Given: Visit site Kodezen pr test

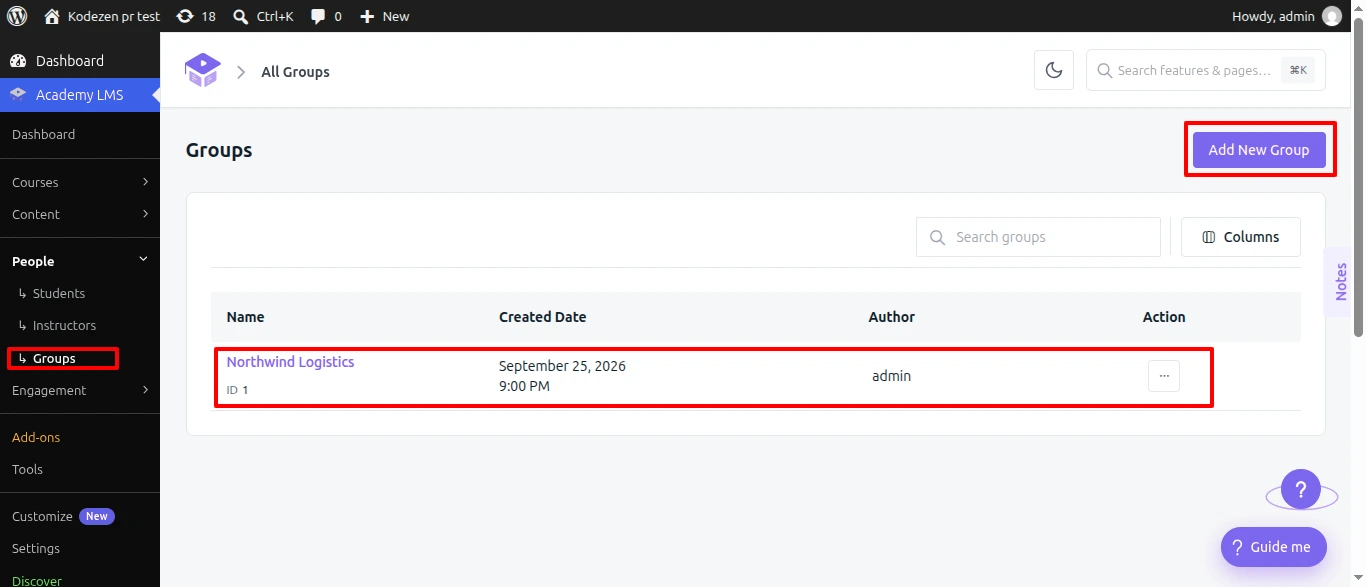Looking at the screenshot, I should tap(102, 16).
